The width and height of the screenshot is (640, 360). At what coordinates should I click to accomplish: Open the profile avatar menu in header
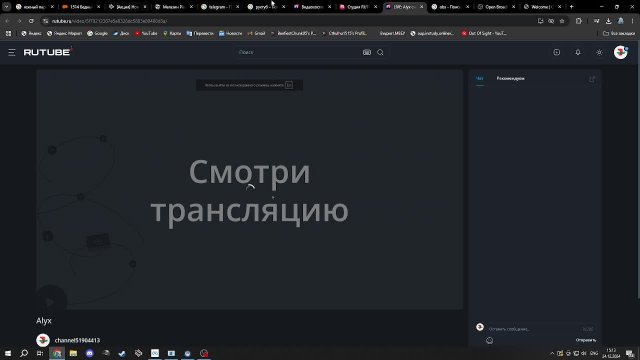click(x=620, y=52)
